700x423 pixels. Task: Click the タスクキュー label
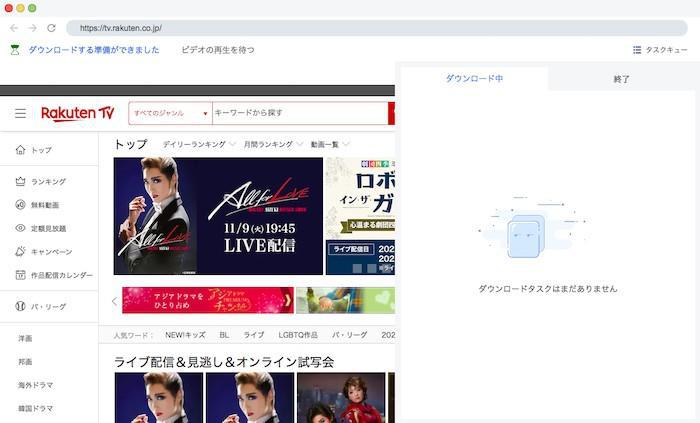(667, 50)
